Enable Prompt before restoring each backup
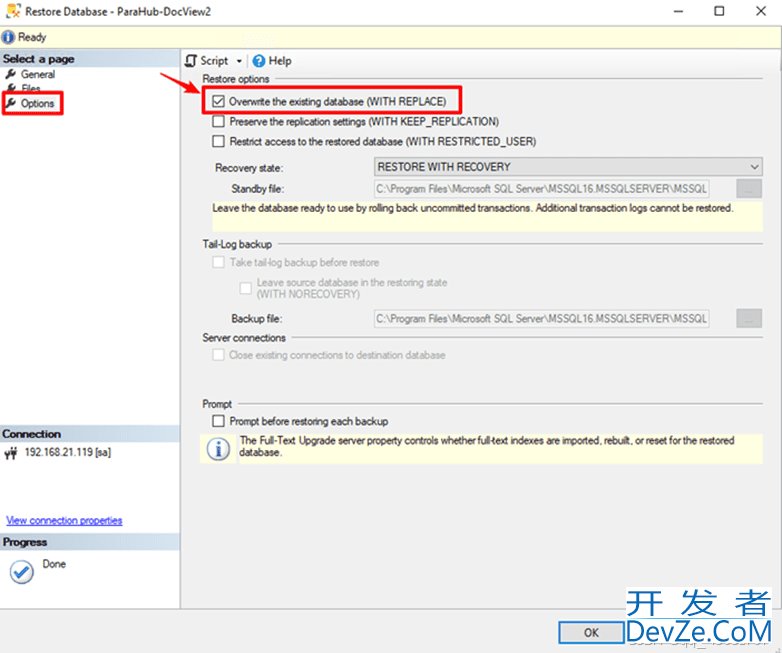 coord(218,421)
